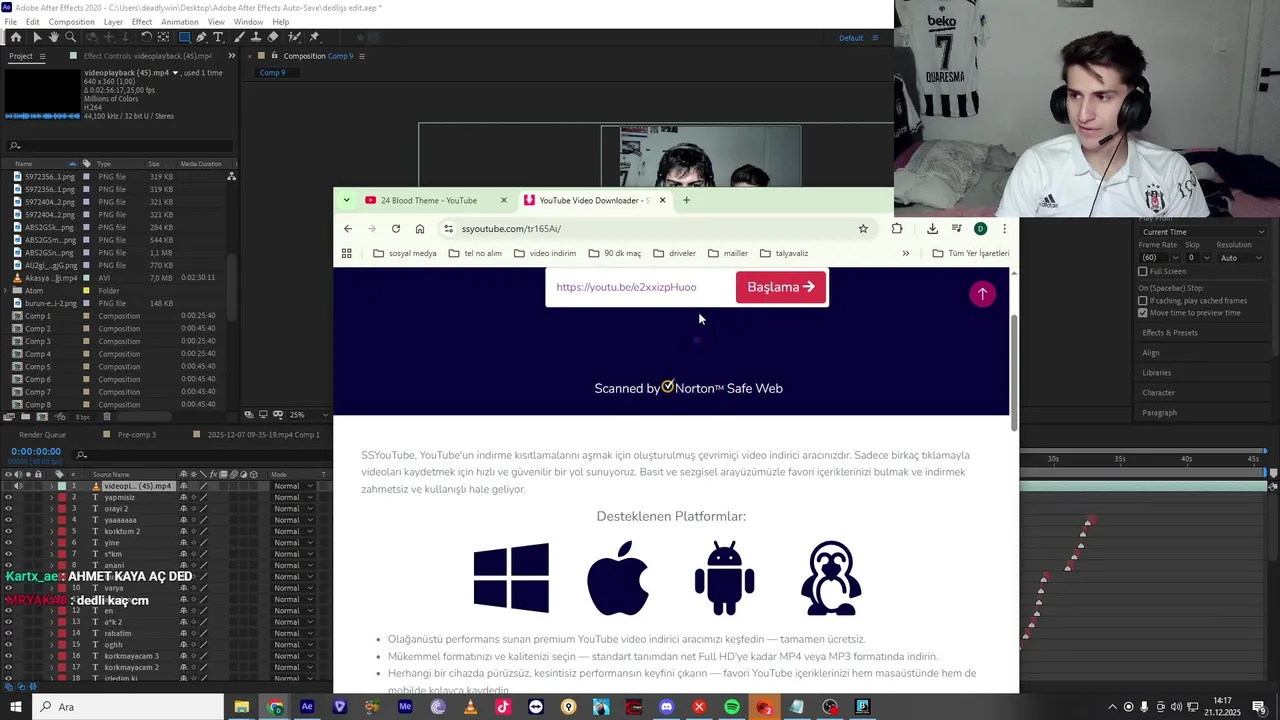Click the Chrome browser back arrow
1280x720 pixels.
point(348,229)
